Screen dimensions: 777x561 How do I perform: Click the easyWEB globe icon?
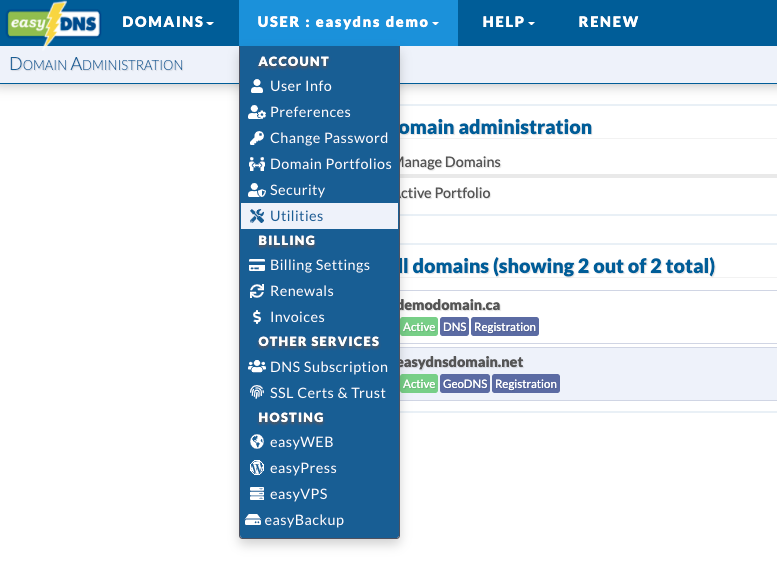point(257,442)
